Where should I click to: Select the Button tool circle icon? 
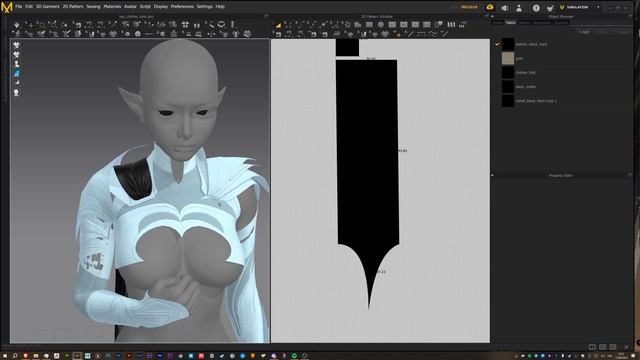point(138,34)
